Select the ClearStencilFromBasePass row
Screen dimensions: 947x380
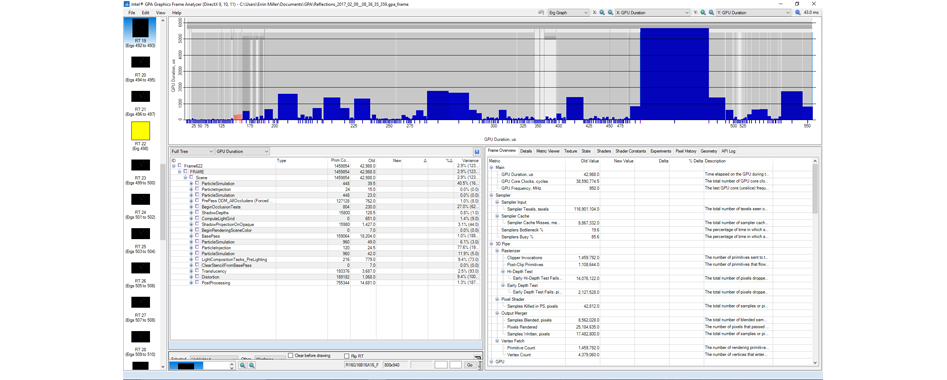pos(326,265)
